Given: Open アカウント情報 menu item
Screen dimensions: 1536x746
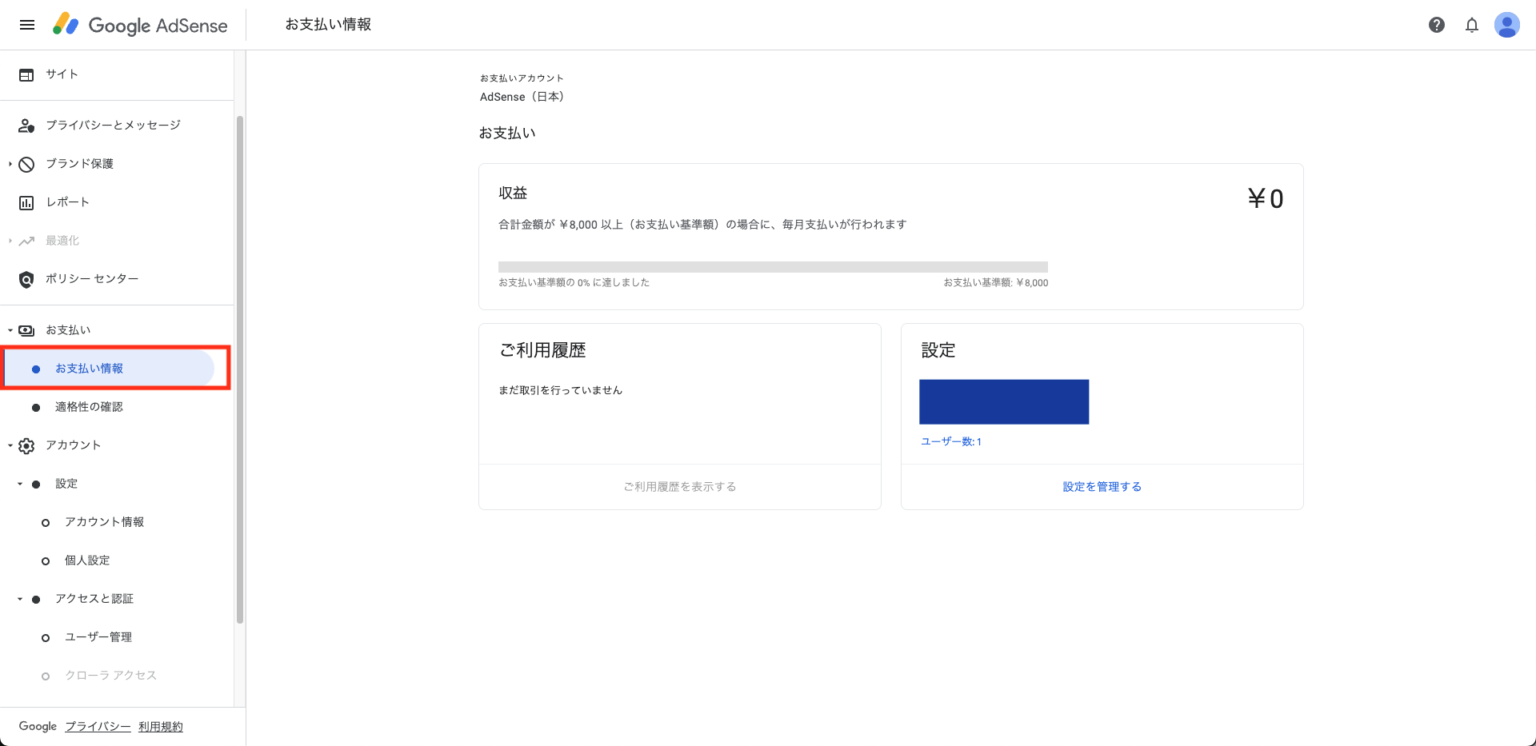Looking at the screenshot, I should [x=104, y=522].
